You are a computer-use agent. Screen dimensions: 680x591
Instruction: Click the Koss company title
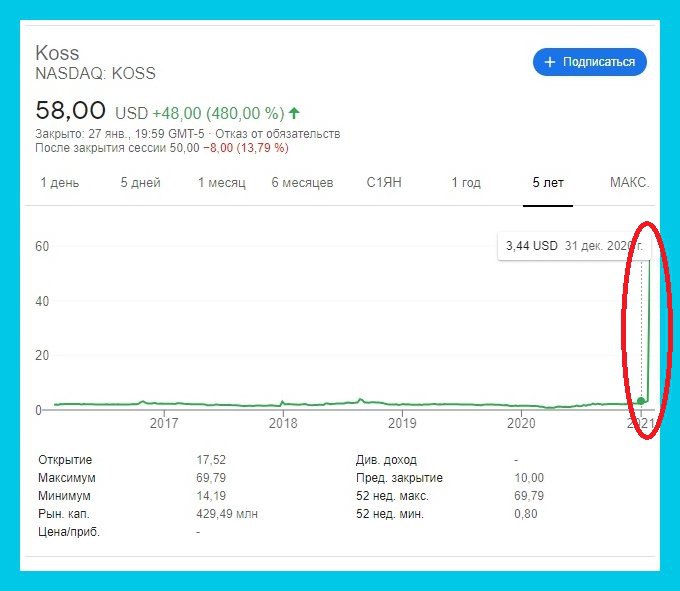57,53
